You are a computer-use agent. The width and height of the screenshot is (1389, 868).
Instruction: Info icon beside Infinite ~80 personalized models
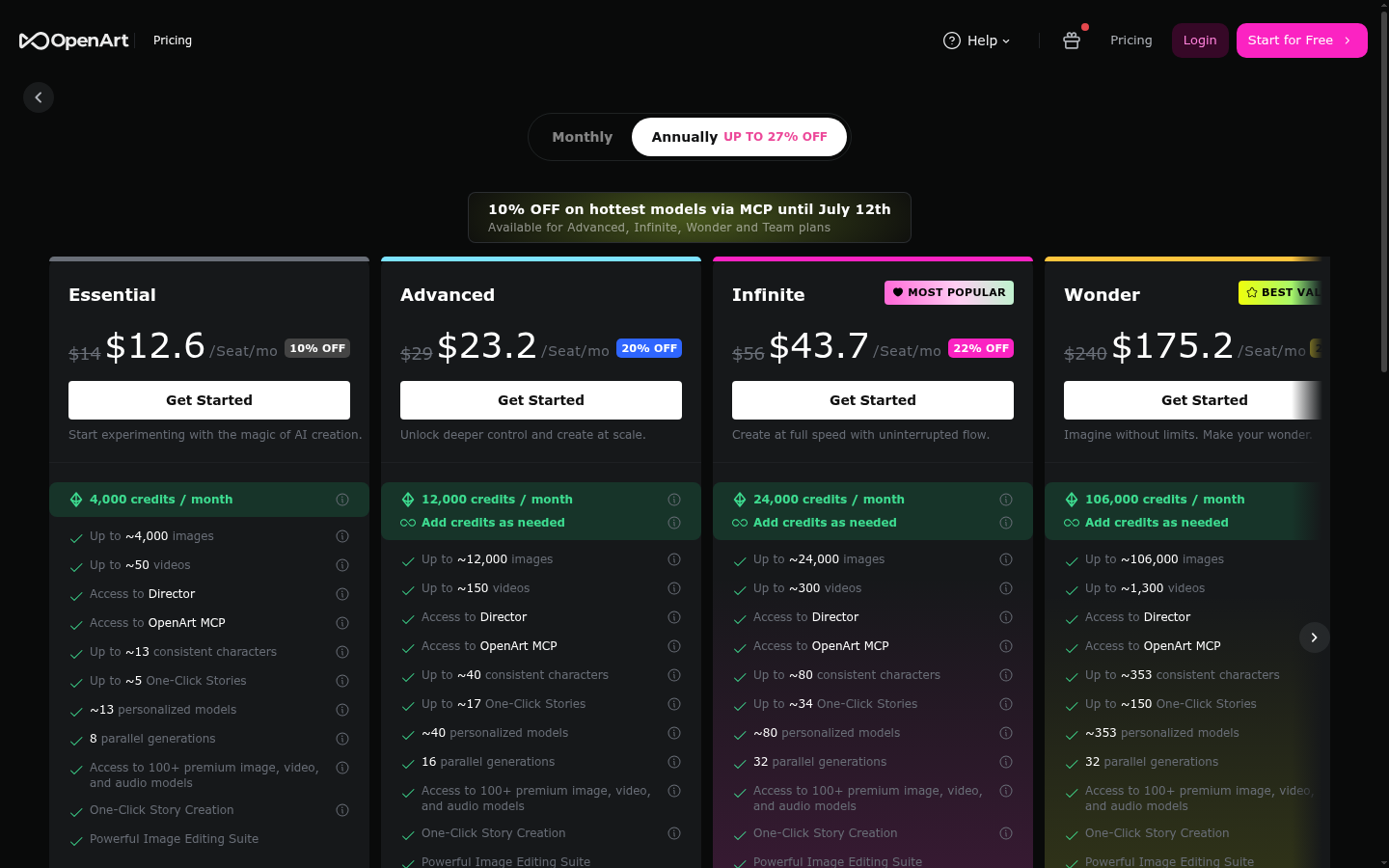(1006, 733)
